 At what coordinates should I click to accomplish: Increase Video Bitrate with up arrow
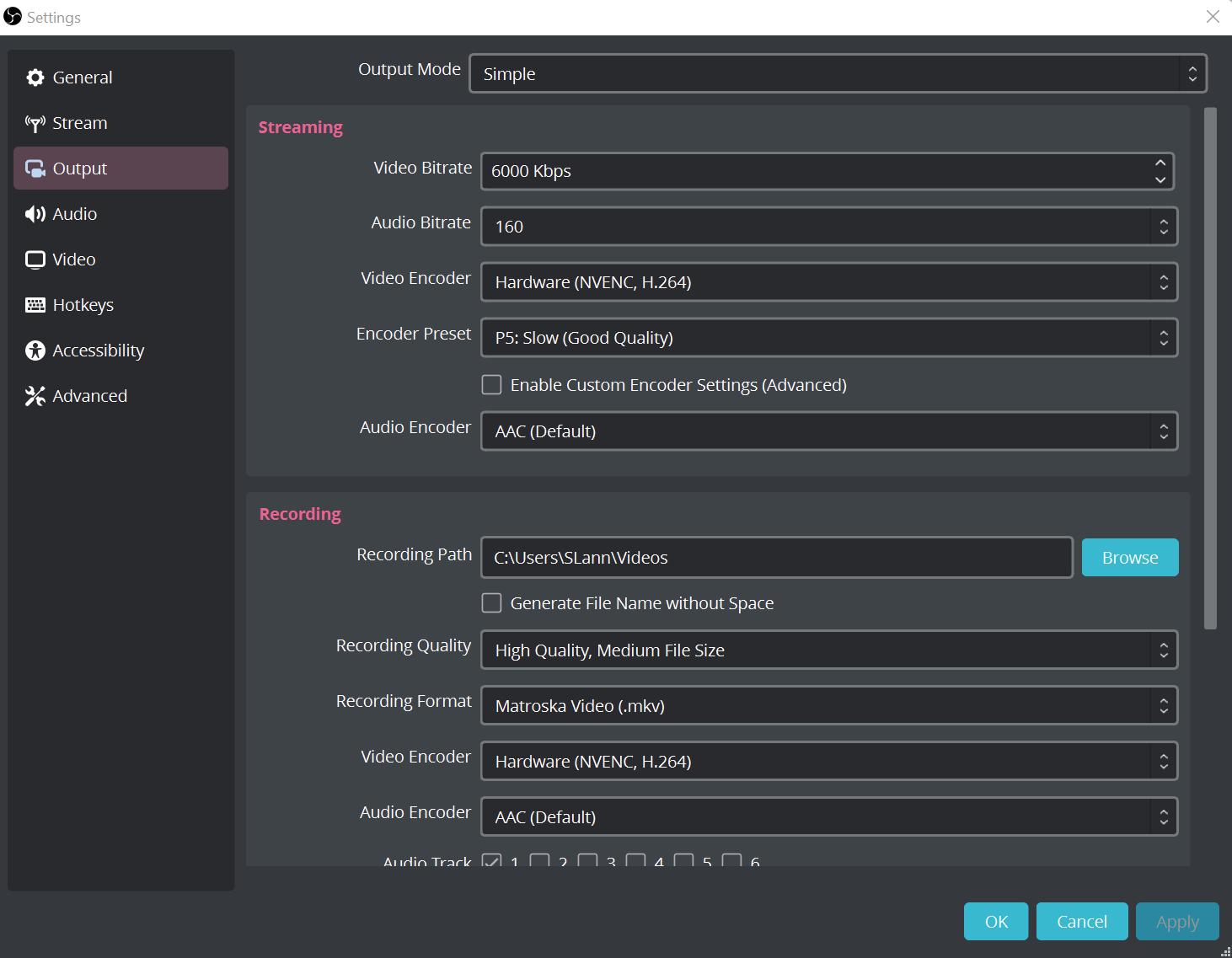(1160, 163)
